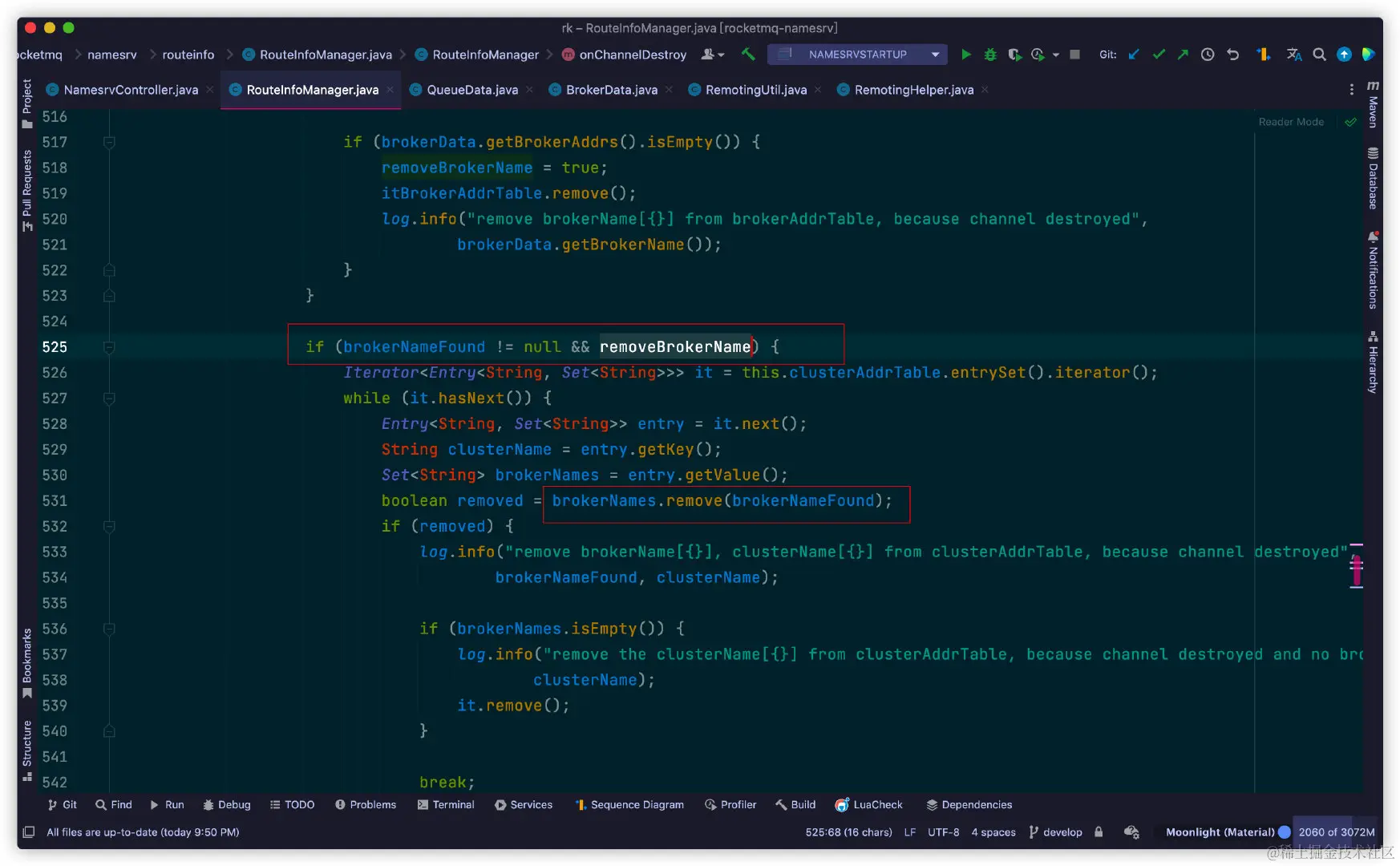1400x866 pixels.
Task: Collapse the if block at line 532
Action: click(x=109, y=527)
